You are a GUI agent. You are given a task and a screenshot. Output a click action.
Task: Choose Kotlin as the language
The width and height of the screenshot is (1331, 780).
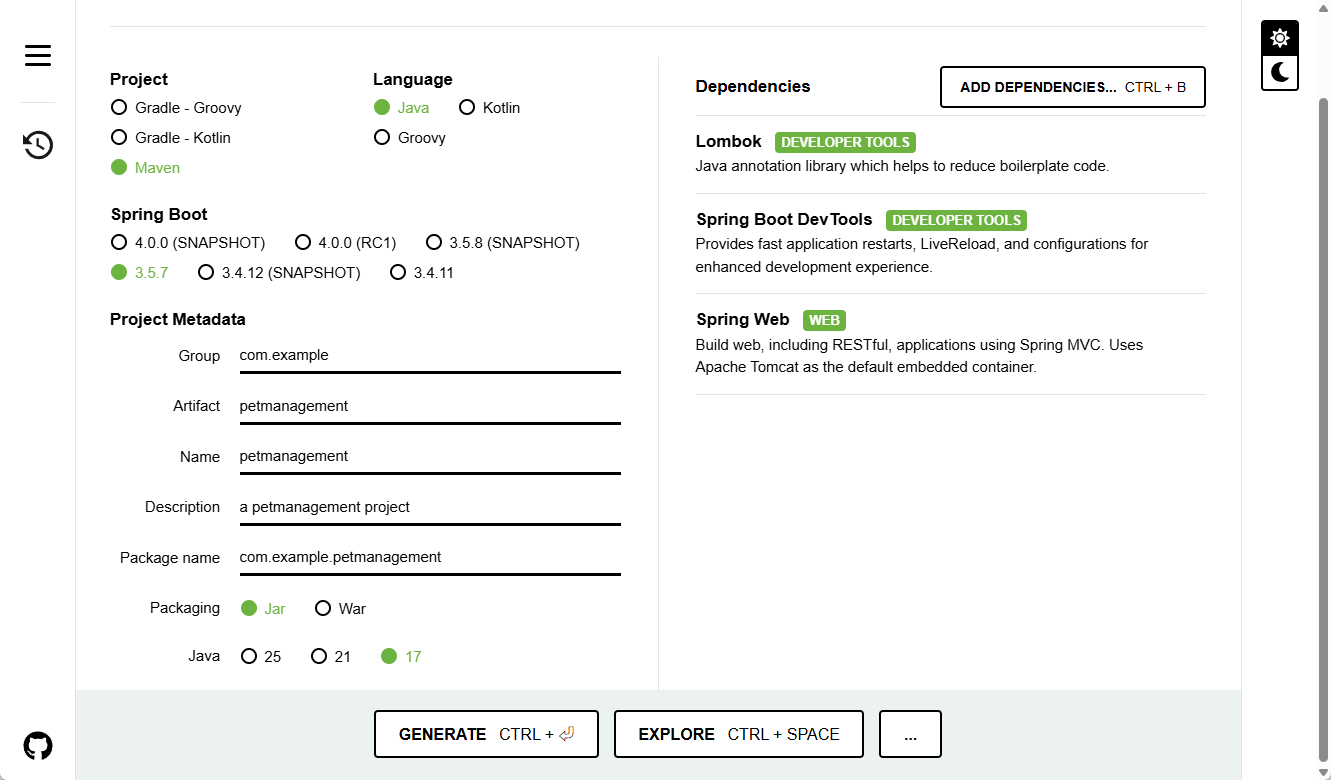tap(466, 107)
